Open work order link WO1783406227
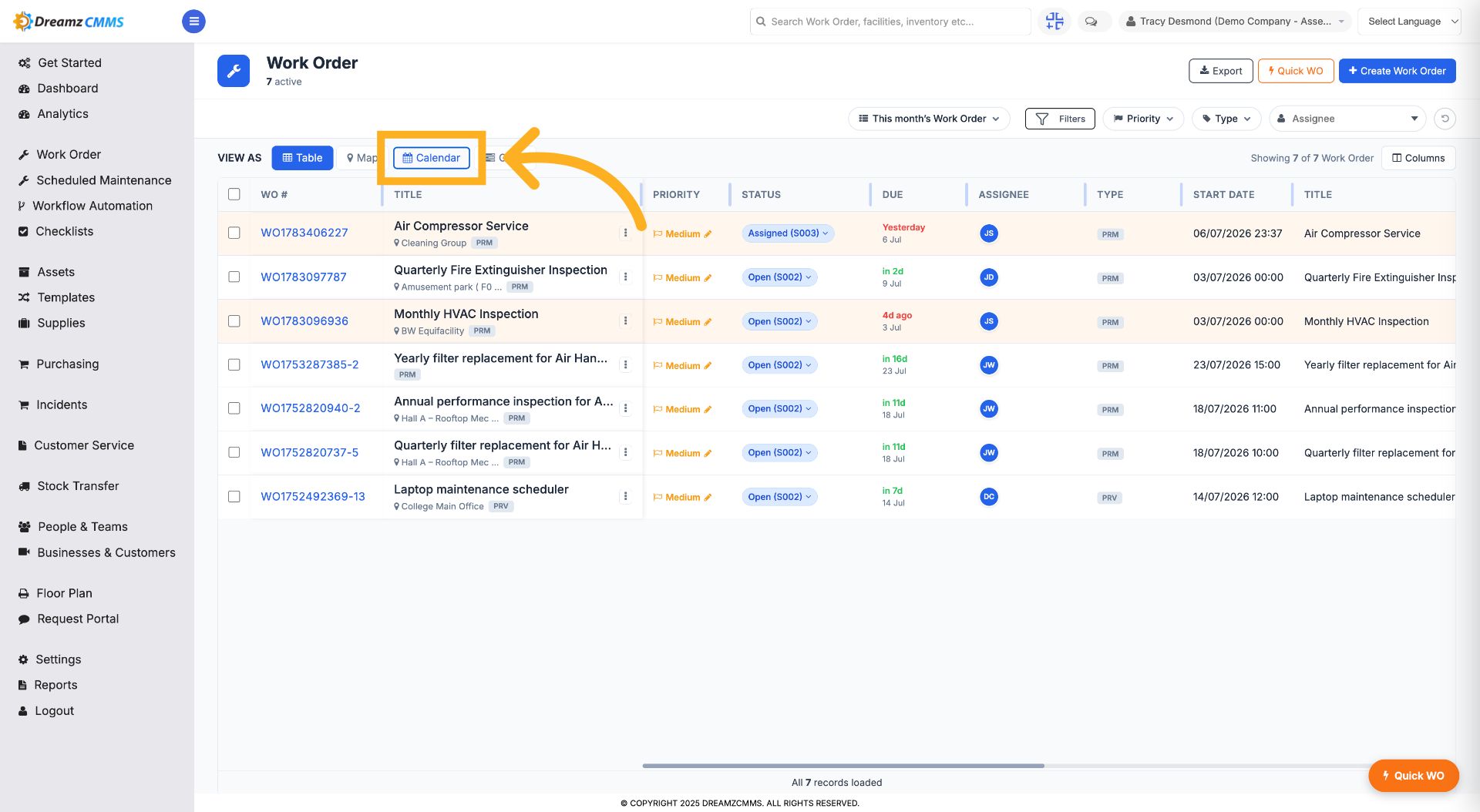This screenshot has height=812, width=1480. pyautogui.click(x=304, y=233)
